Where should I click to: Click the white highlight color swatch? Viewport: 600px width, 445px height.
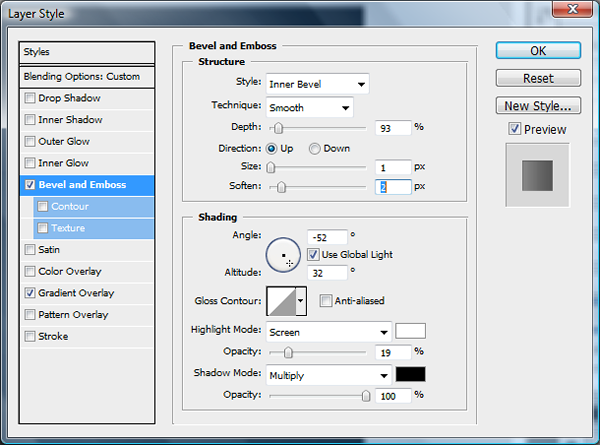pos(411,331)
